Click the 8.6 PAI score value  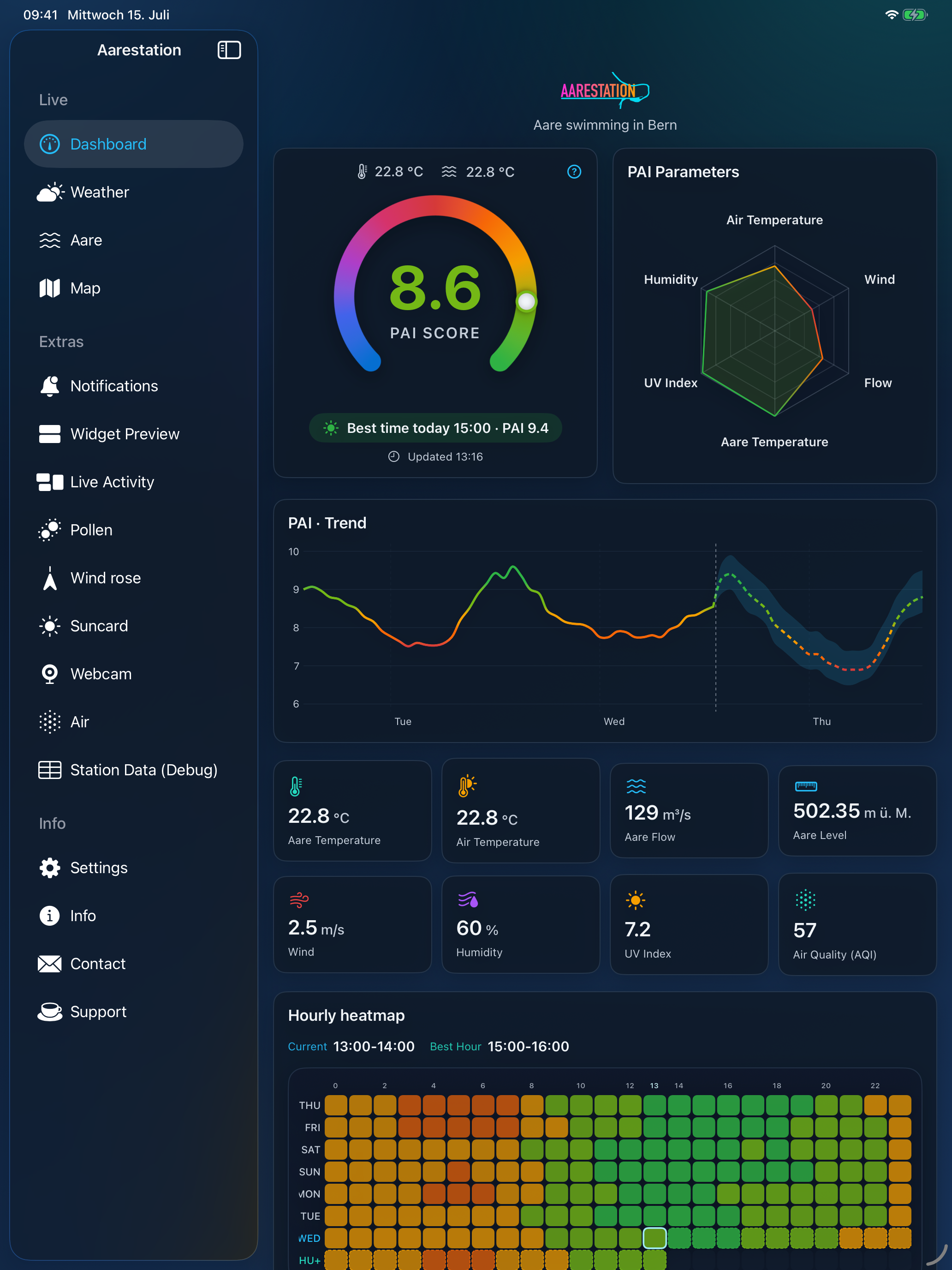435,288
